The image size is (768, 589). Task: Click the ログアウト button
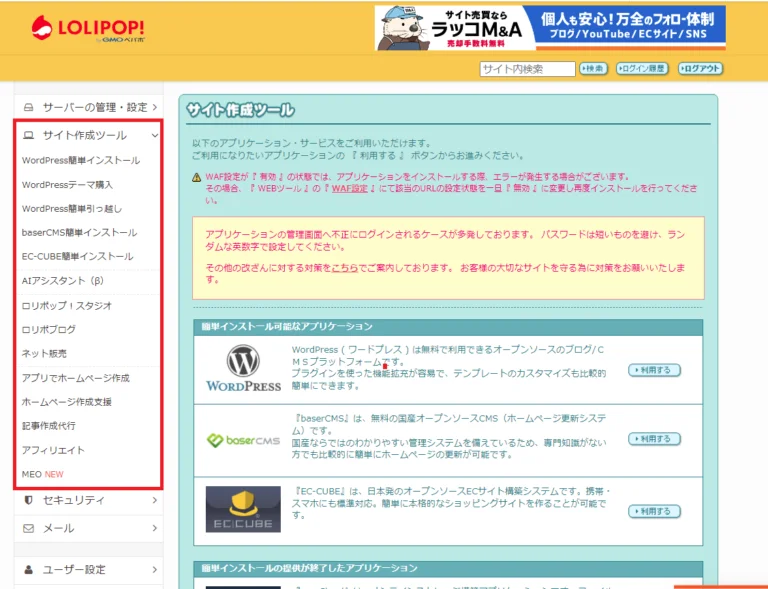tap(700, 69)
